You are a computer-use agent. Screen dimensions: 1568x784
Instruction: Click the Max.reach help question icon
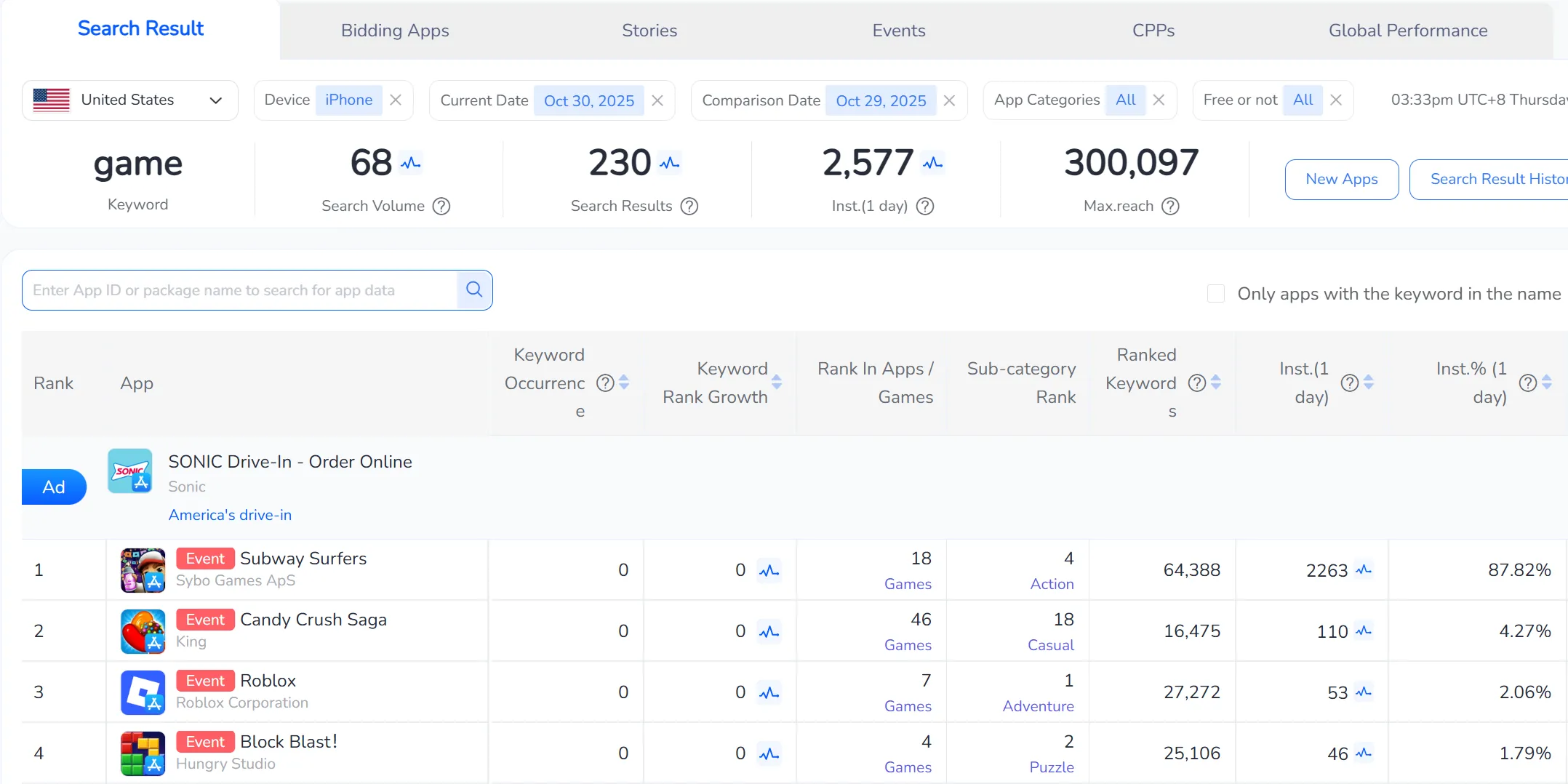[x=1170, y=207]
